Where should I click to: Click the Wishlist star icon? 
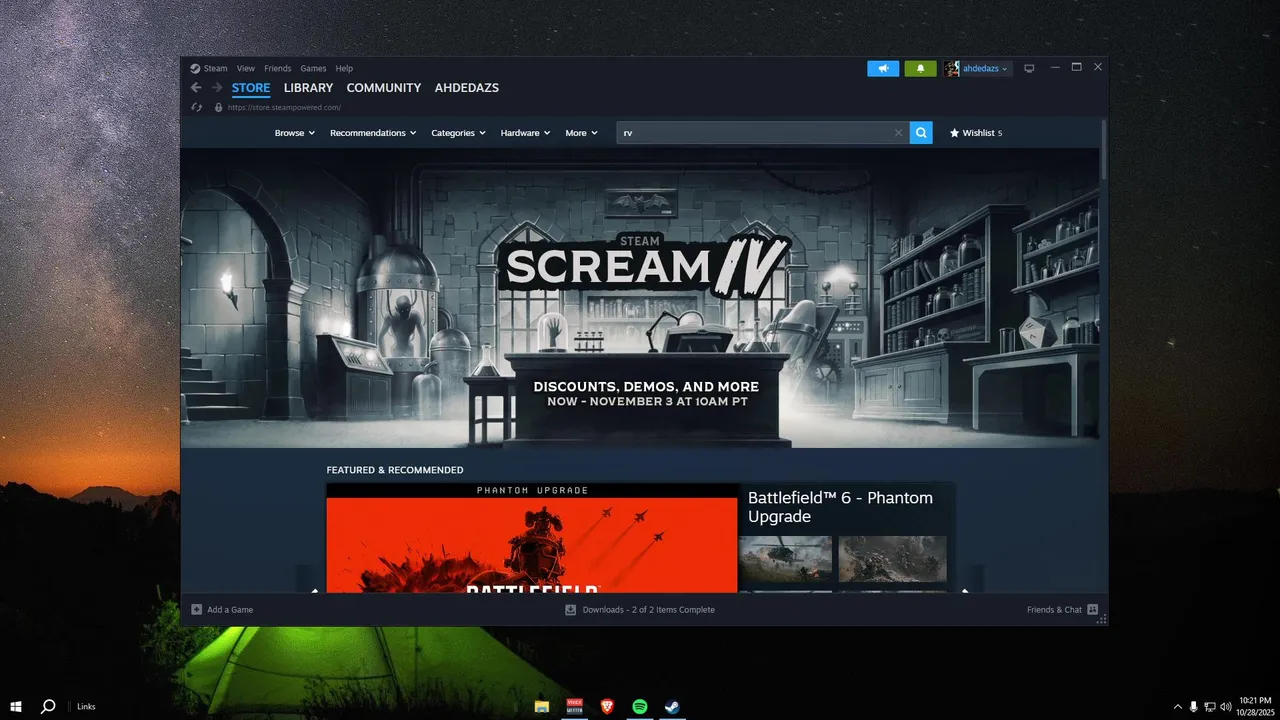954,132
